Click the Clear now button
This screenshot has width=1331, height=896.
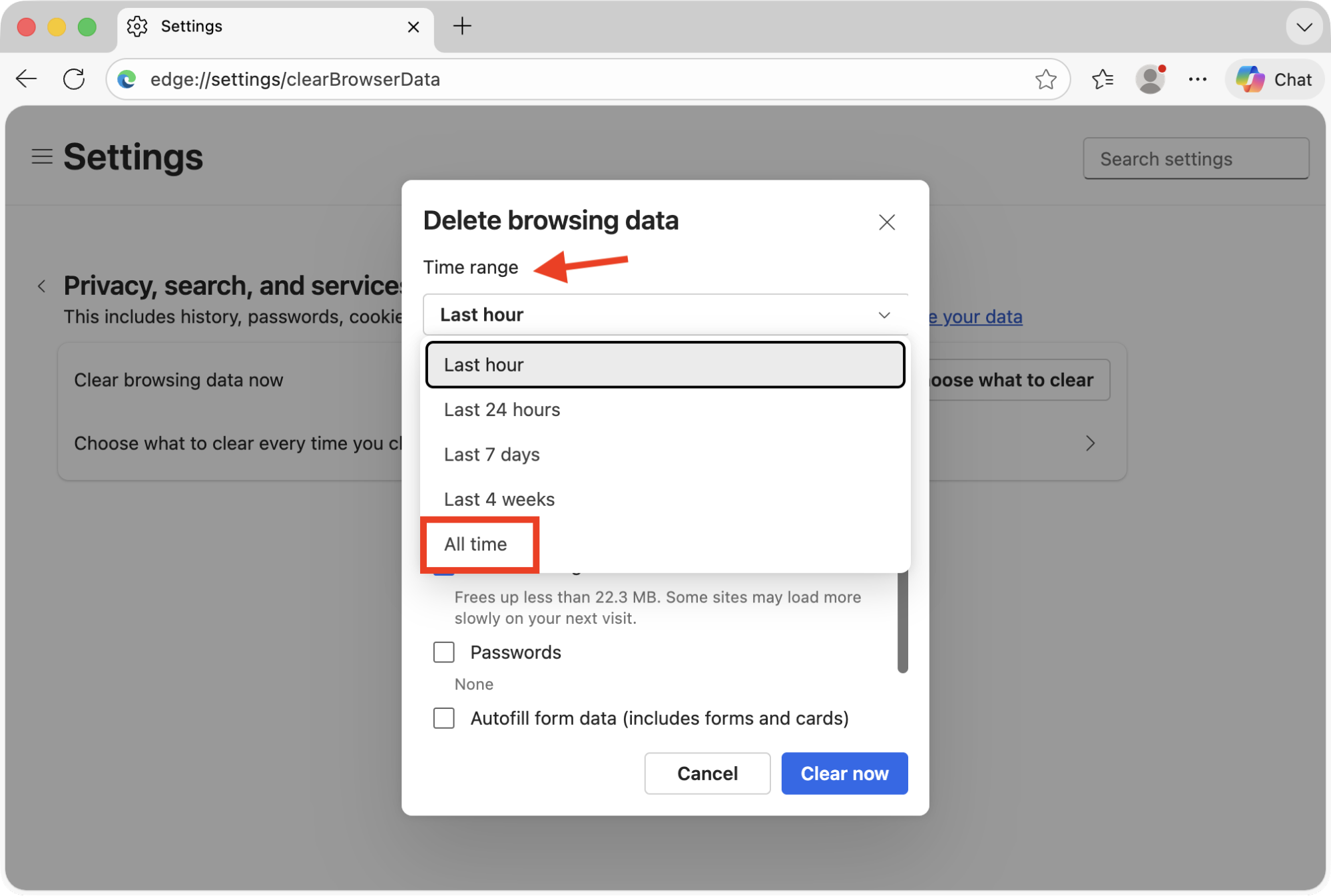(x=844, y=773)
